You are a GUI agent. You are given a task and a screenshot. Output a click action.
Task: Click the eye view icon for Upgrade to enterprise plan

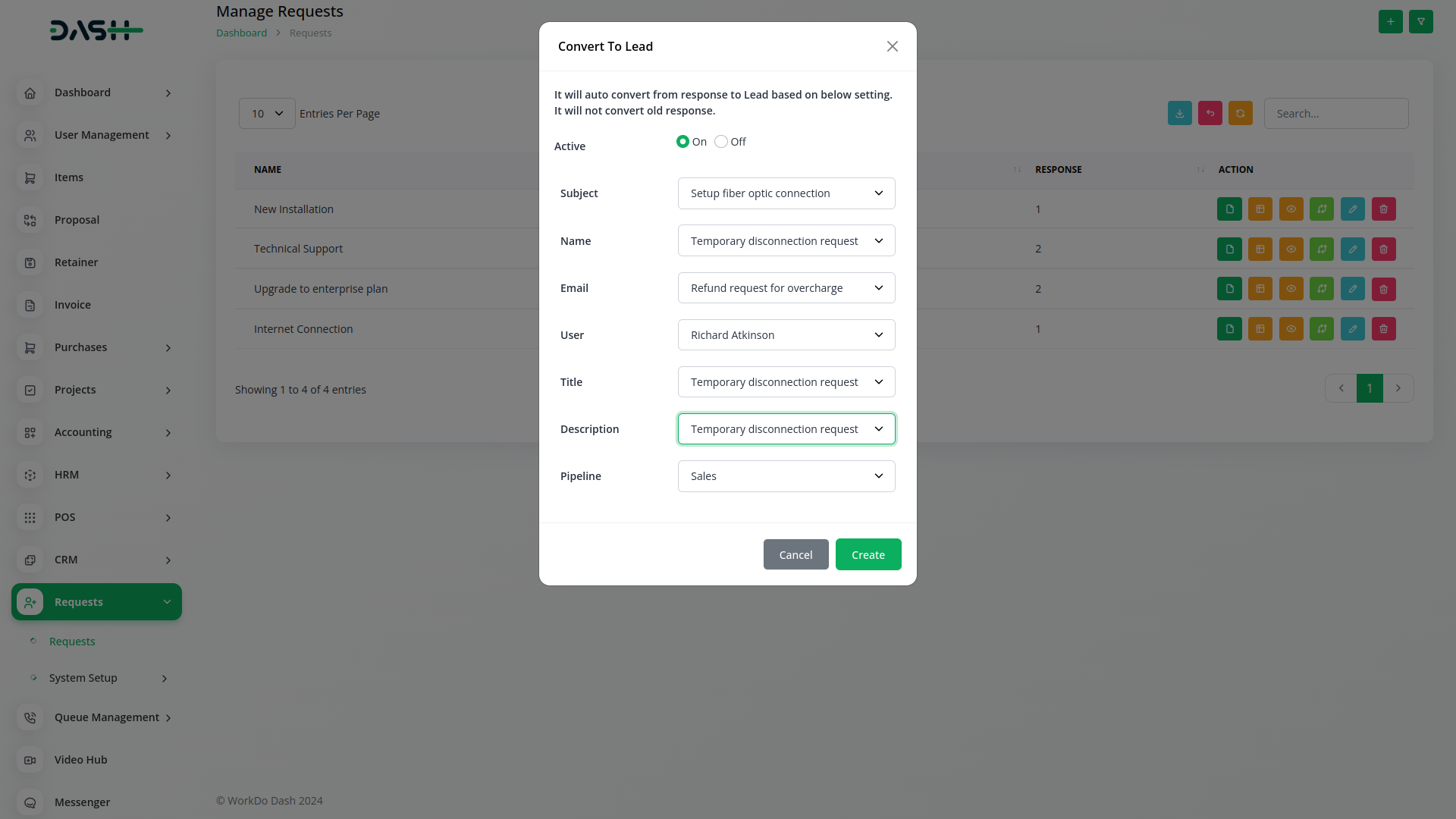(1291, 289)
